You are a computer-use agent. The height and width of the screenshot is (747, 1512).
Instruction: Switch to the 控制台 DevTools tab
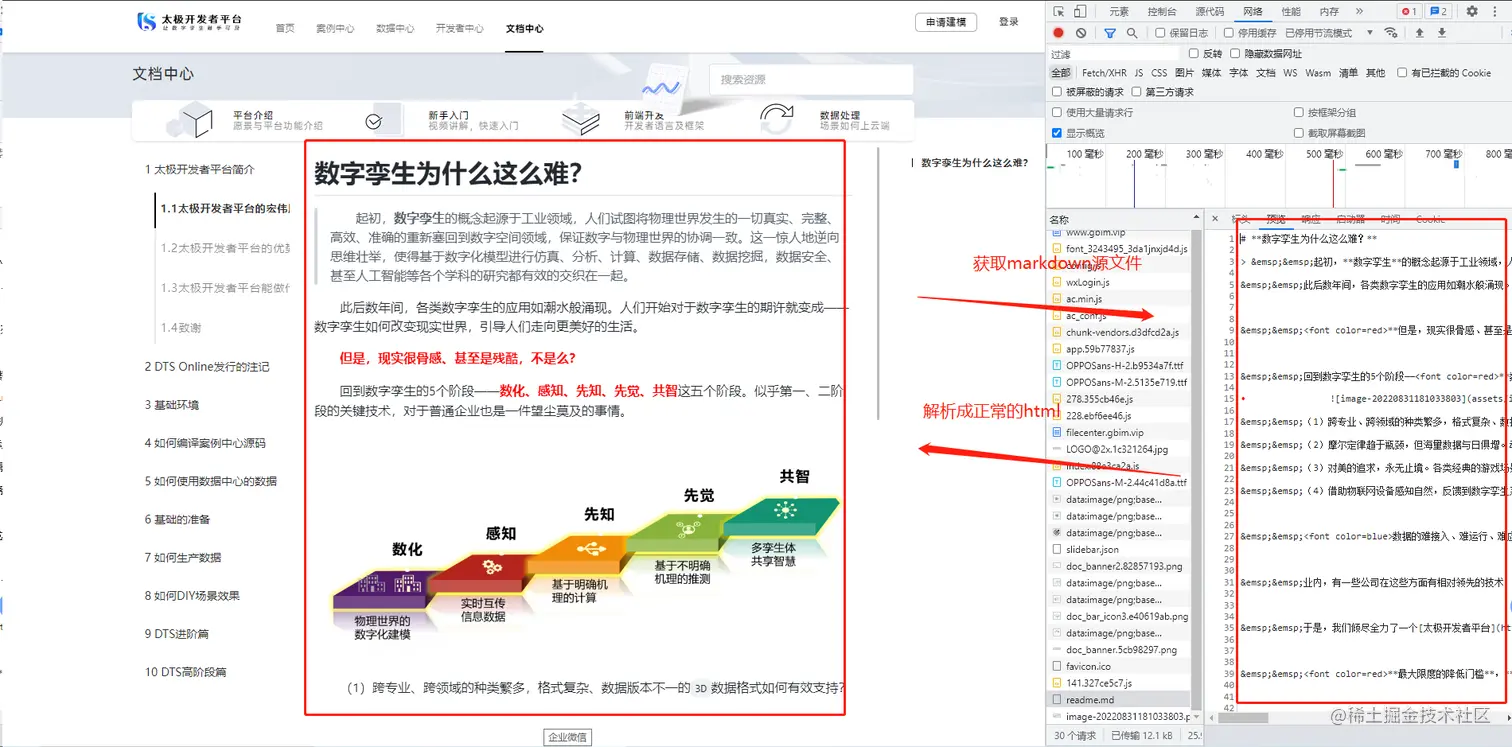coord(1162,12)
